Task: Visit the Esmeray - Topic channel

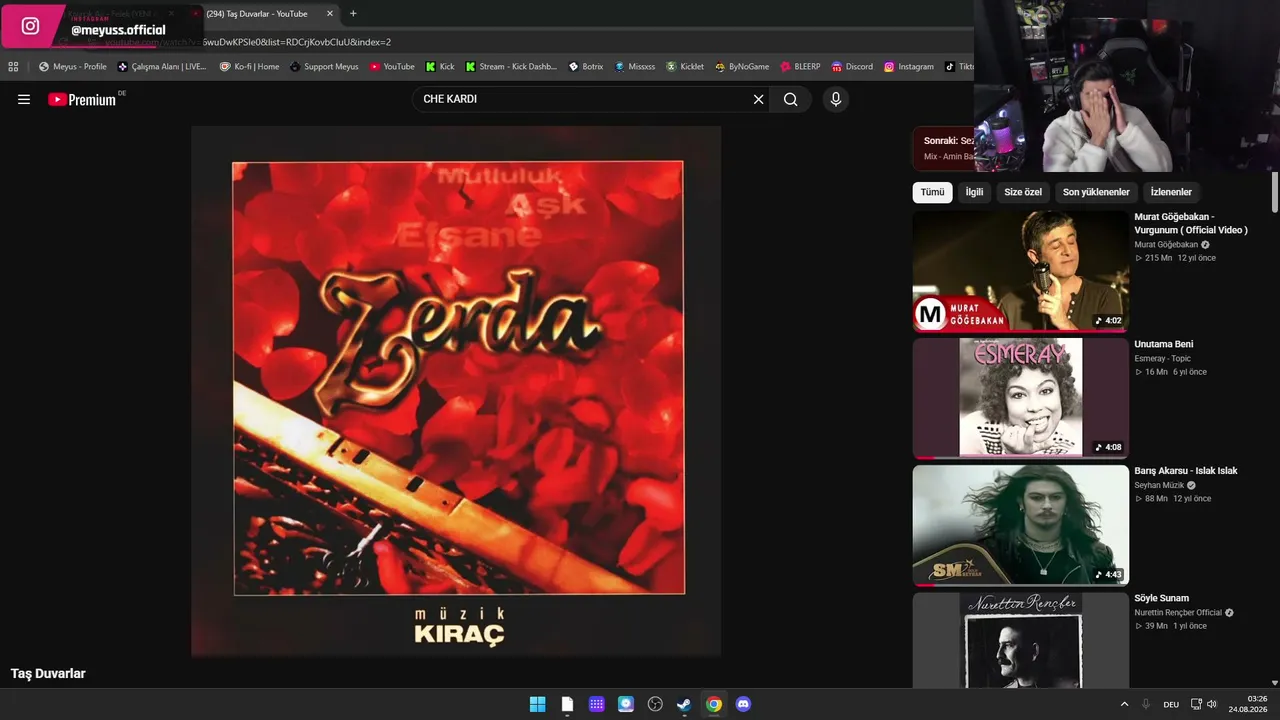Action: point(1163,358)
